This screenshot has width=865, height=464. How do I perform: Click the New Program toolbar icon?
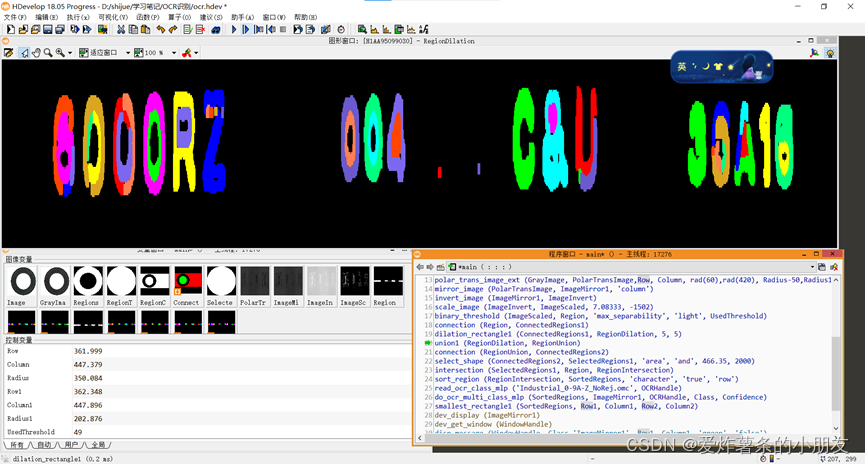(x=10, y=29)
